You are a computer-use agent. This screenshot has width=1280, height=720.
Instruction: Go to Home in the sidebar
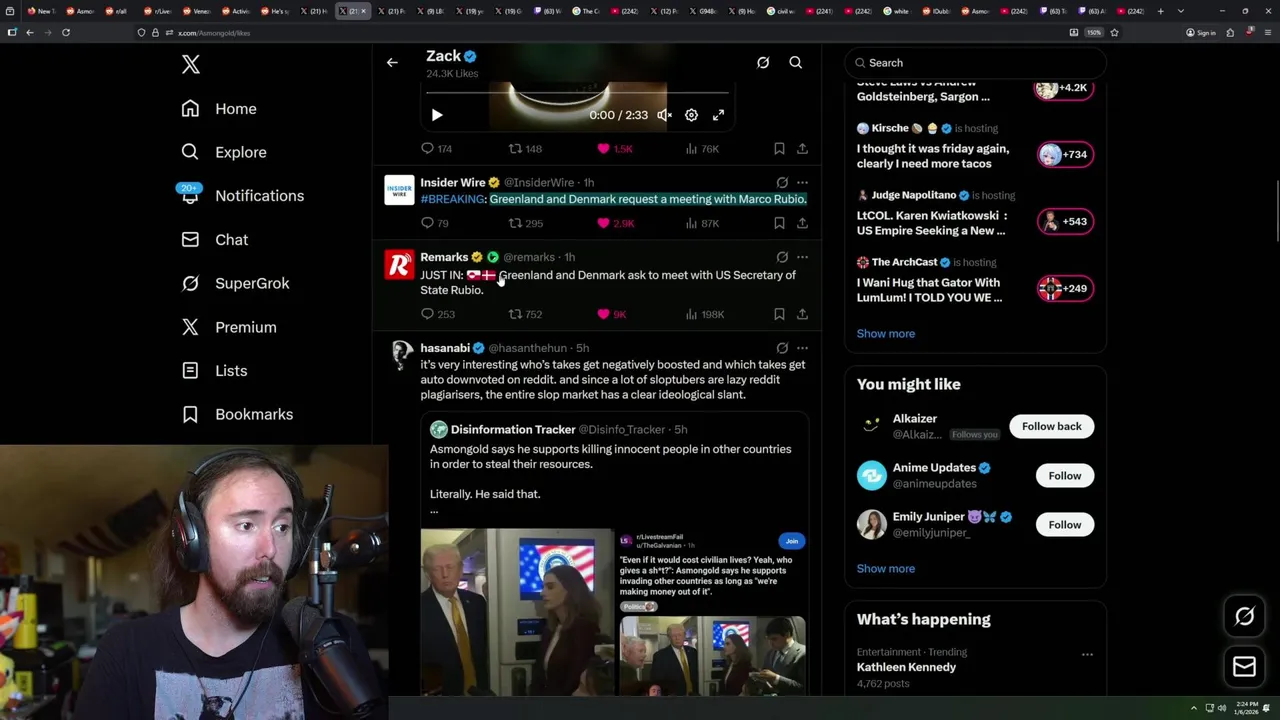click(x=219, y=109)
